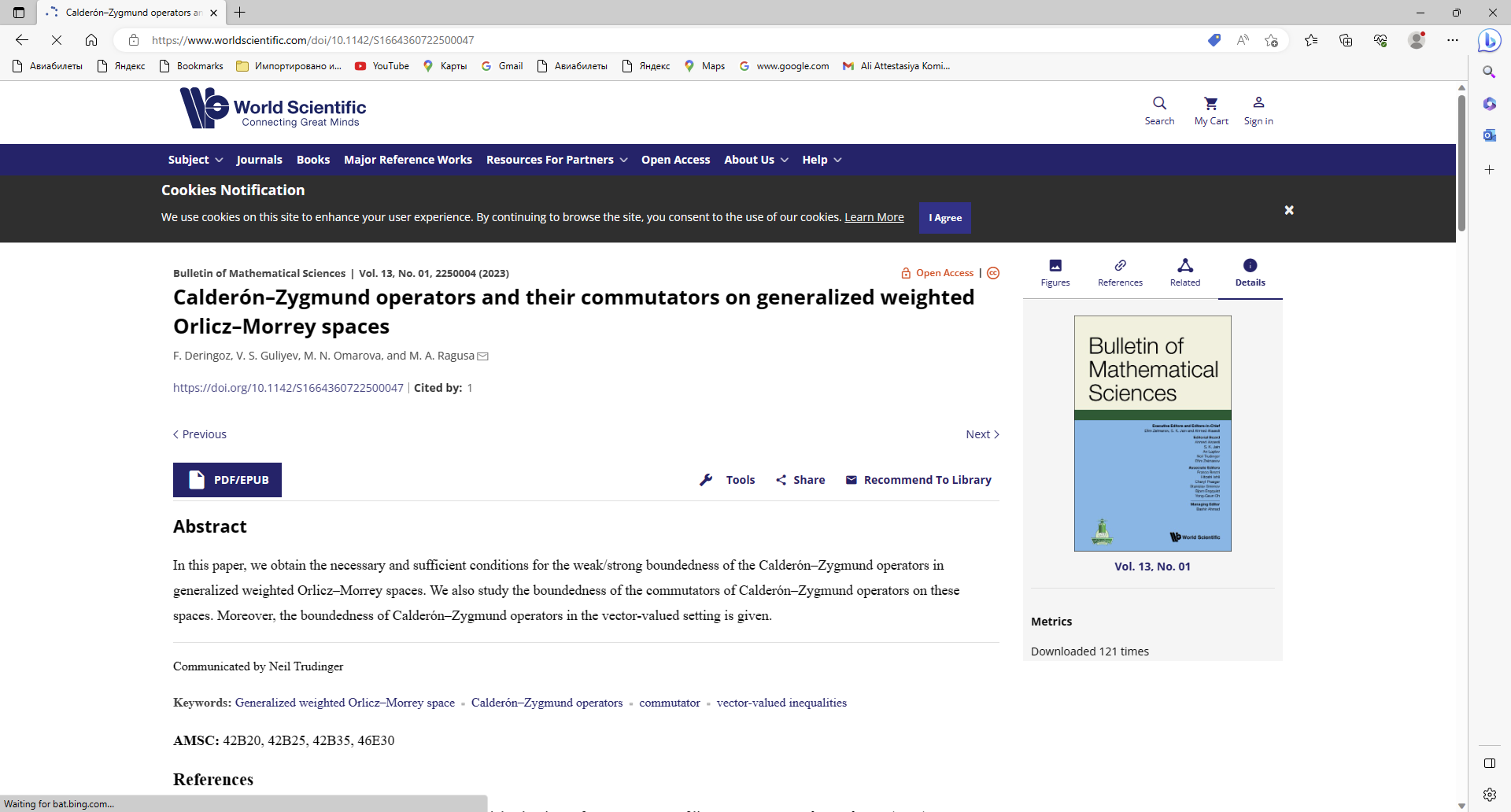Click the email envelope icon beside author names
The height and width of the screenshot is (812, 1511).
(x=483, y=356)
